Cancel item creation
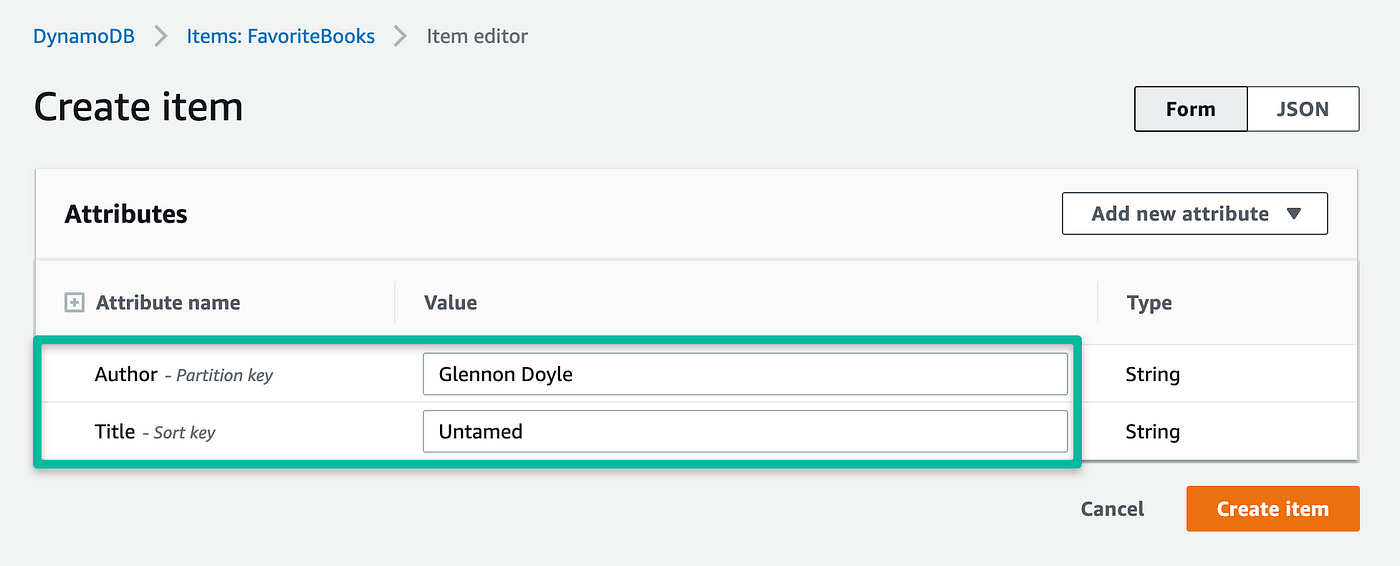Screen dimensions: 1400x566 tap(1112, 509)
